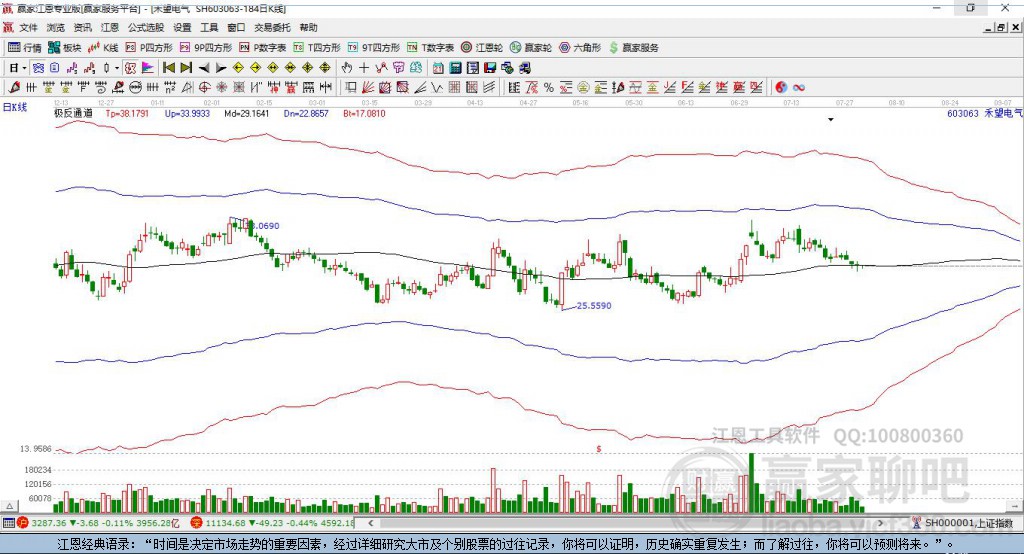The height and width of the screenshot is (554, 1024).
Task: Switch to the K线 chart view
Action: click(x=104, y=48)
